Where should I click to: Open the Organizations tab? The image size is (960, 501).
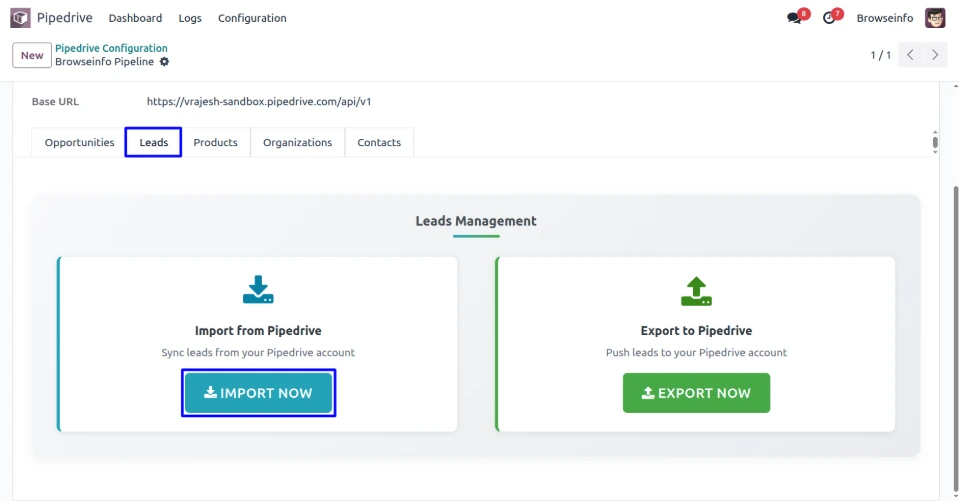pos(297,143)
